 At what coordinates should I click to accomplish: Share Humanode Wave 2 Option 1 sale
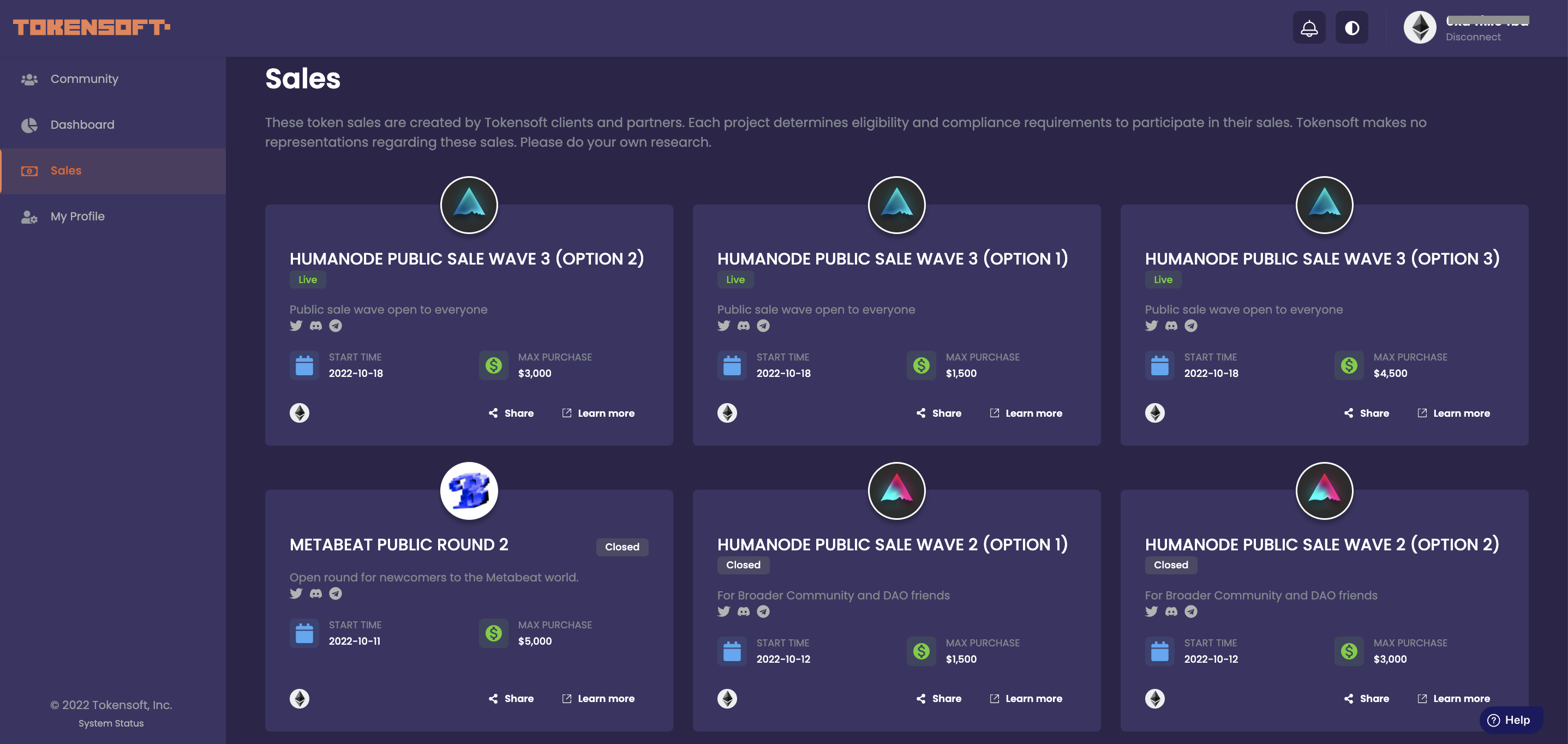939,698
